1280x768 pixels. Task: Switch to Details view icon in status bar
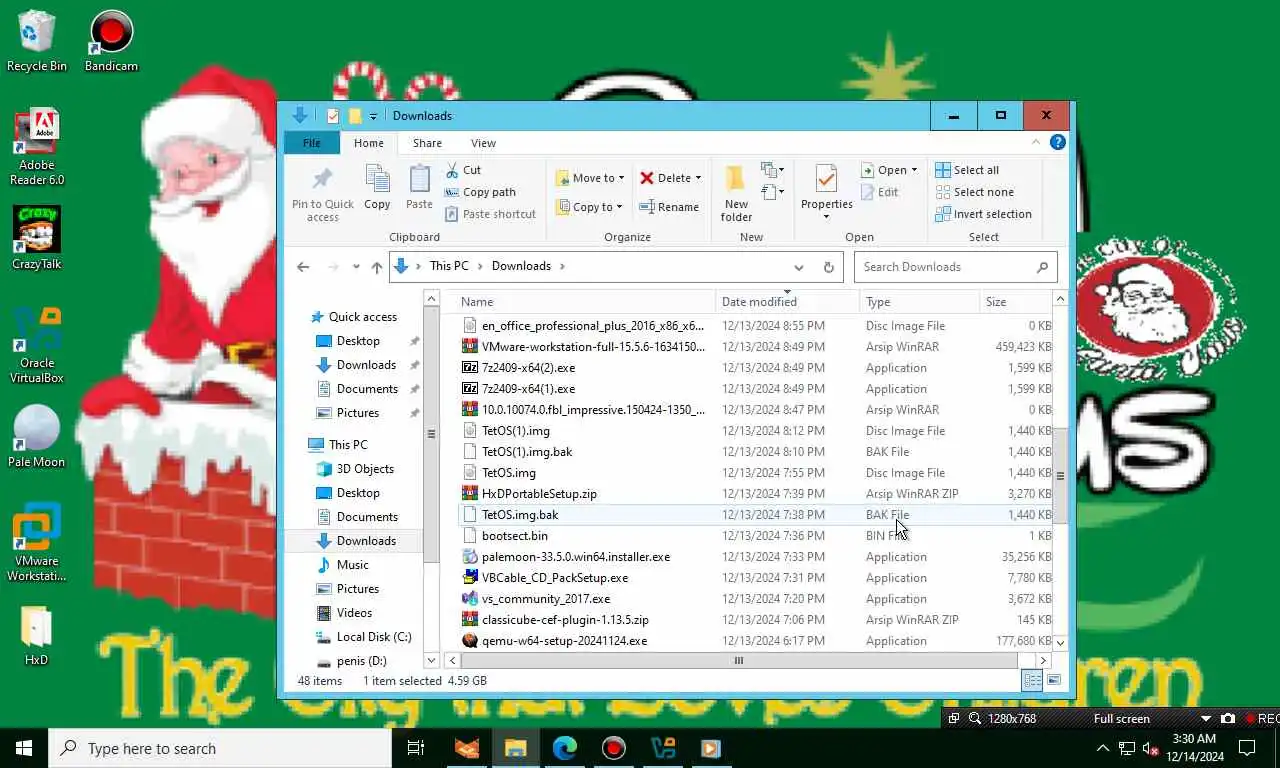pyautogui.click(x=1032, y=680)
